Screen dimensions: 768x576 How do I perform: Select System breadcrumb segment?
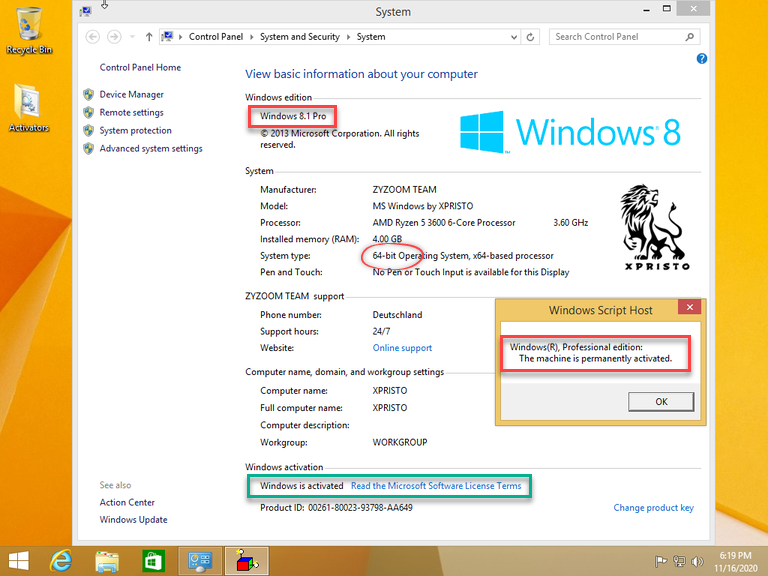click(x=371, y=37)
